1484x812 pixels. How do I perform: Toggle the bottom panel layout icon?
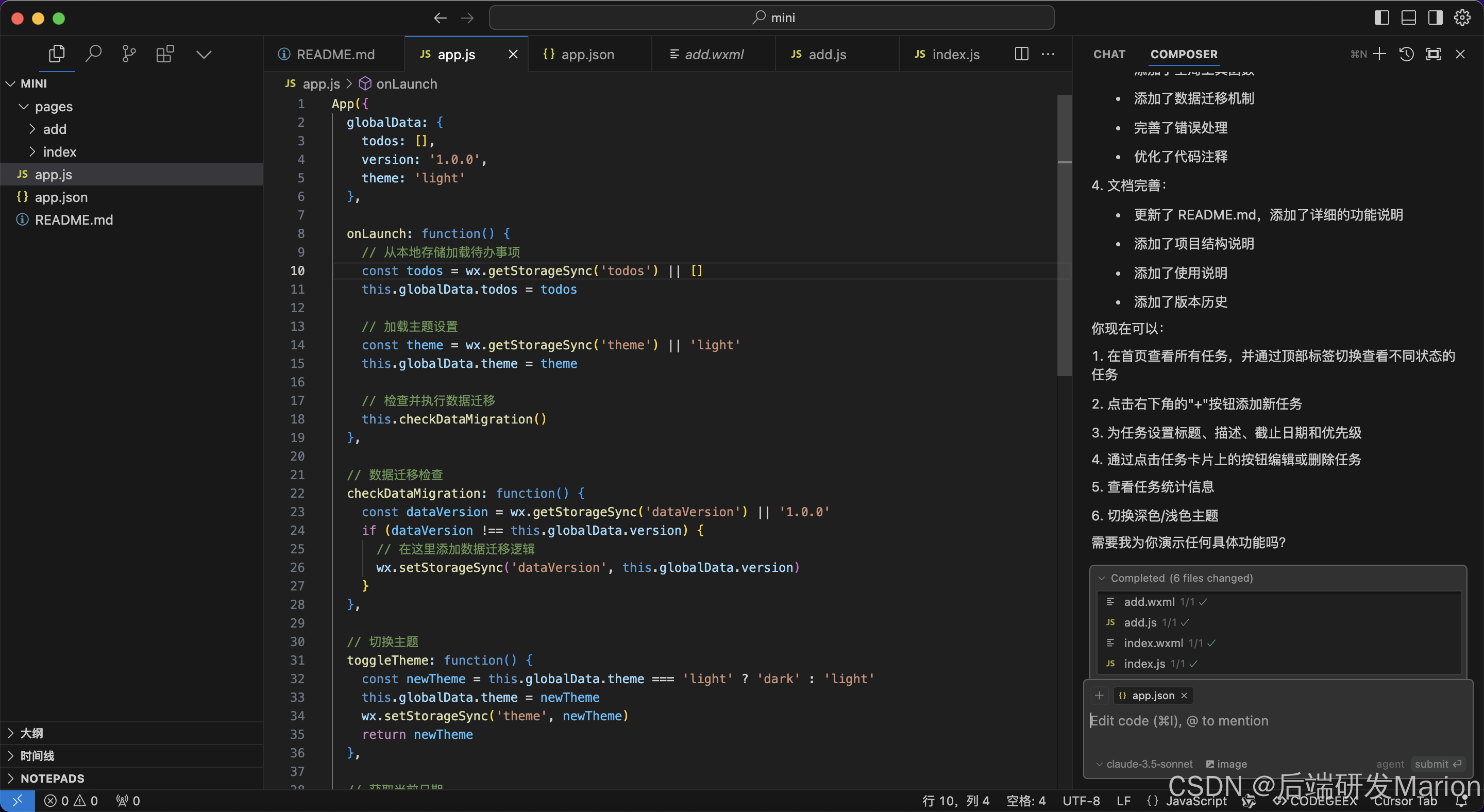coord(1409,18)
